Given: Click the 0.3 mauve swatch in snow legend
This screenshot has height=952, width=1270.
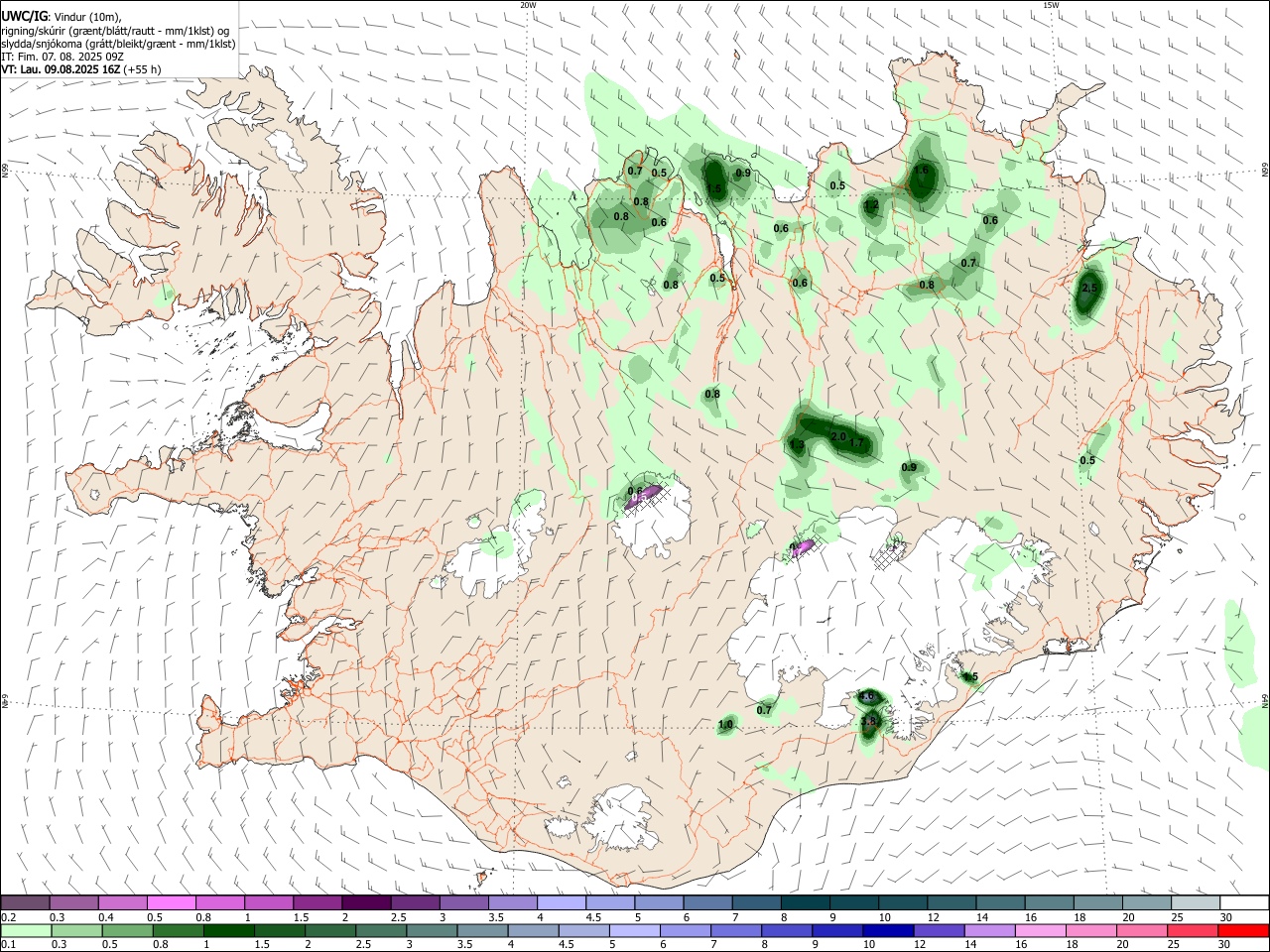Looking at the screenshot, I should (x=73, y=902).
